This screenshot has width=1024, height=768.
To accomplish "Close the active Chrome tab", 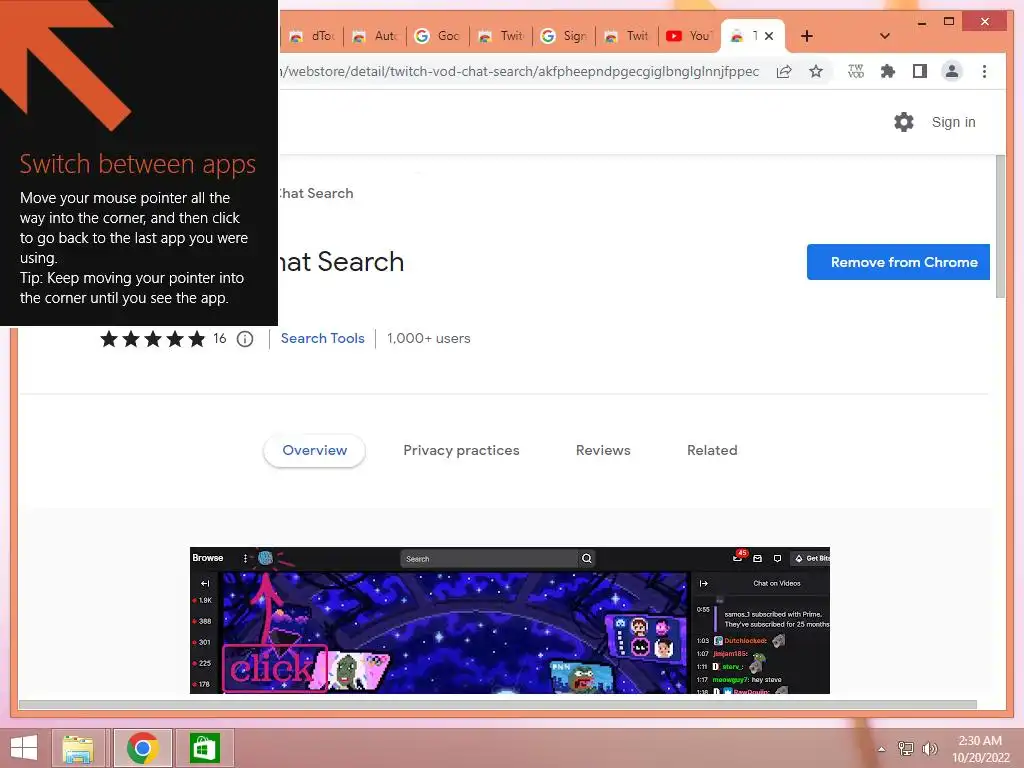I will (769, 36).
